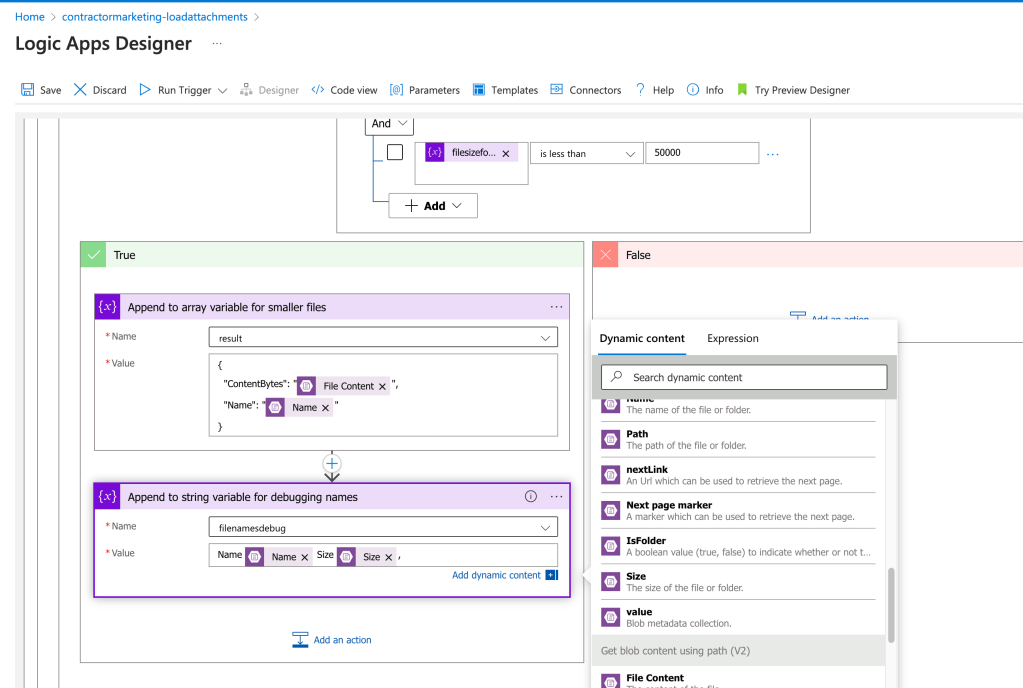Click the Save toolbar icon
1023x688 pixels.
coord(27,90)
